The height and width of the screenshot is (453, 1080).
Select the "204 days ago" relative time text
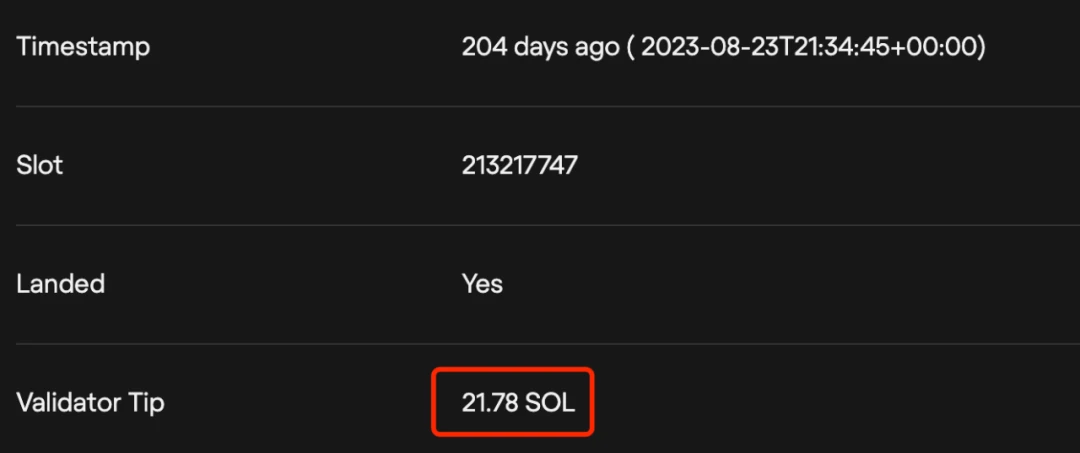tap(540, 47)
